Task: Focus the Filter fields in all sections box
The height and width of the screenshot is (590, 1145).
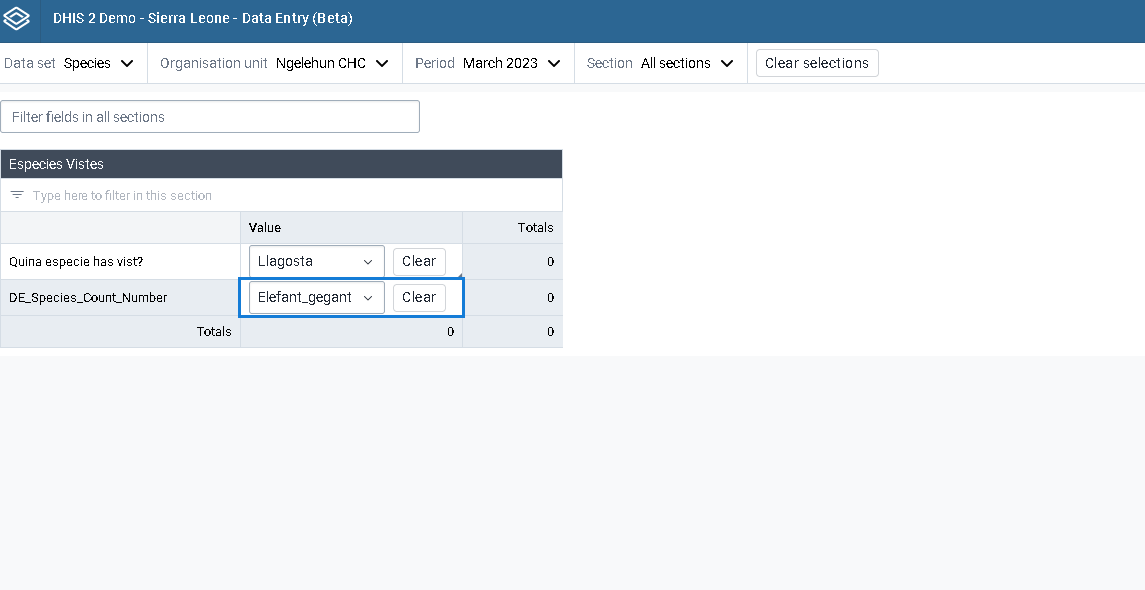Action: coord(210,117)
